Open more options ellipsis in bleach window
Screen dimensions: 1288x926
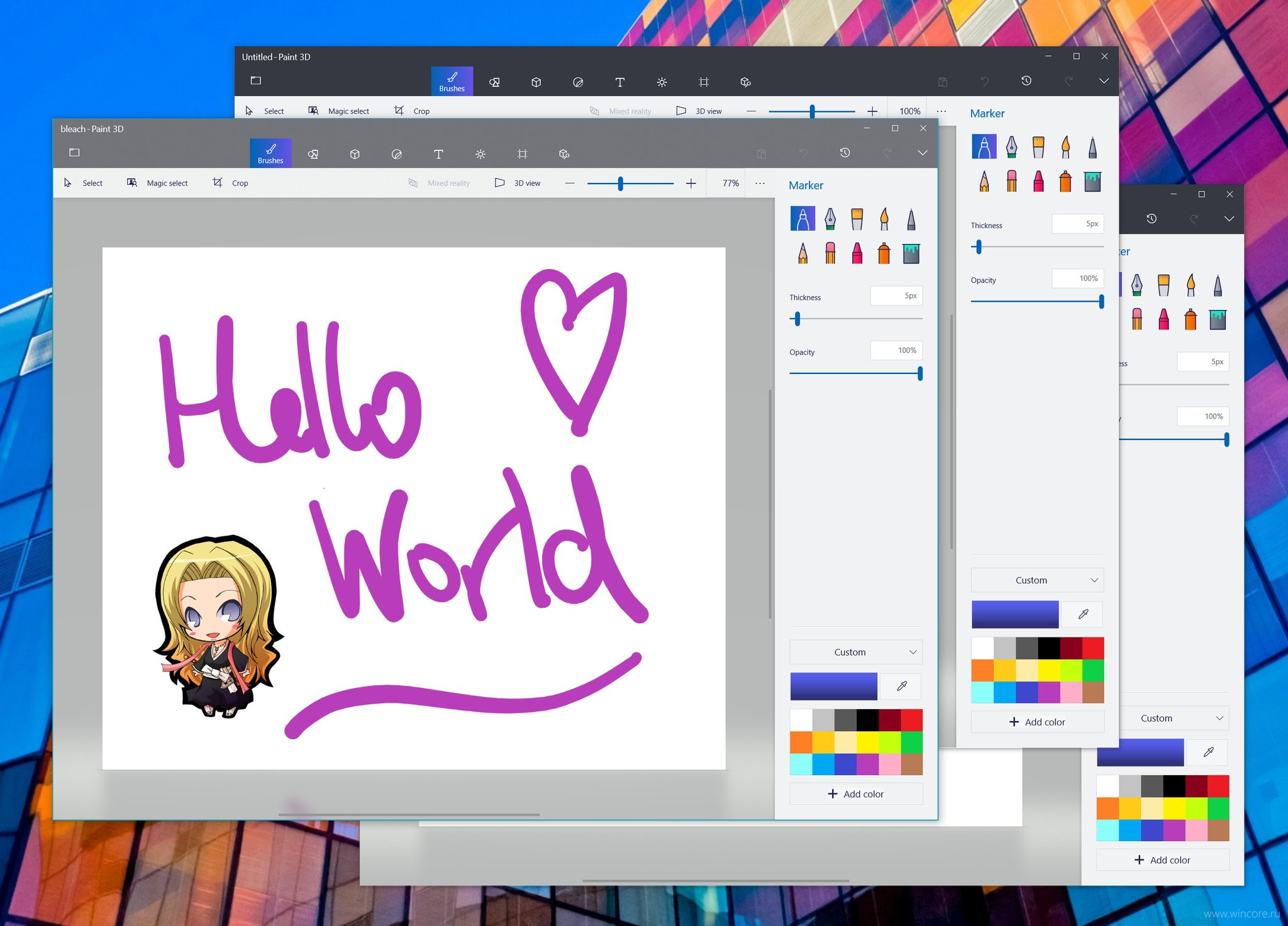760,183
